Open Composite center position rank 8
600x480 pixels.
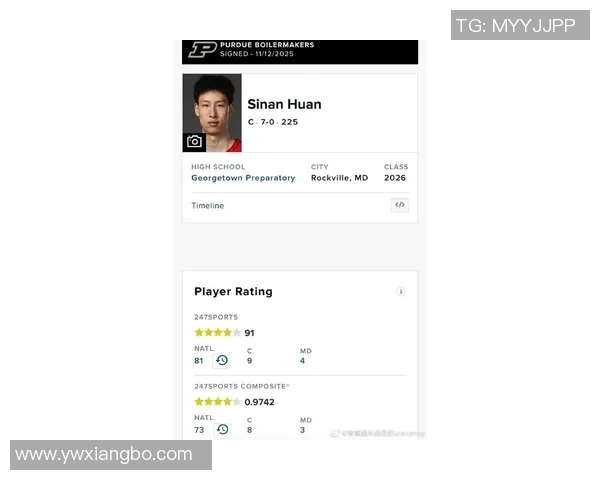[x=249, y=430]
